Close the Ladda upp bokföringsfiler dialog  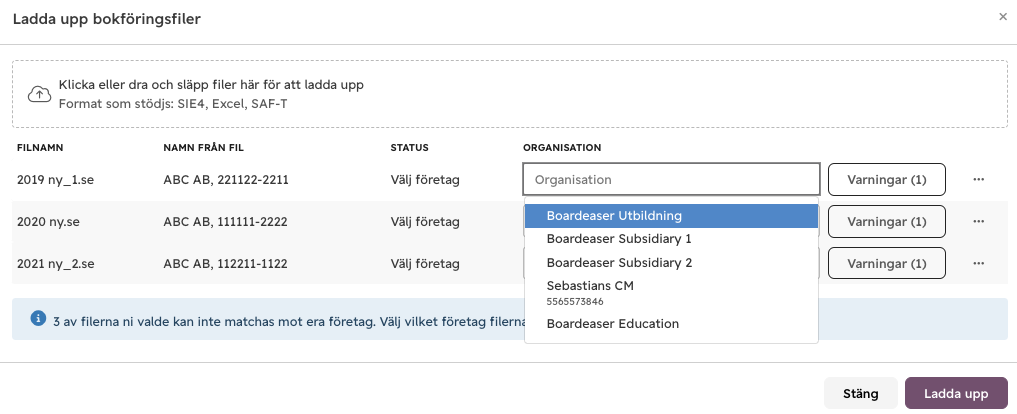[1003, 17]
